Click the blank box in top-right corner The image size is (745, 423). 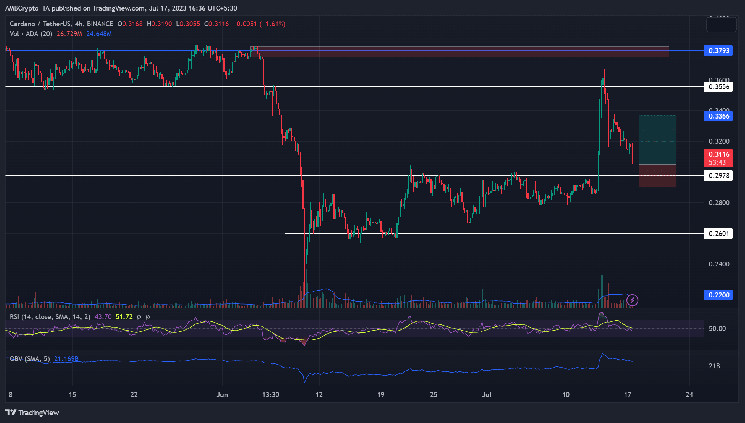click(721, 24)
